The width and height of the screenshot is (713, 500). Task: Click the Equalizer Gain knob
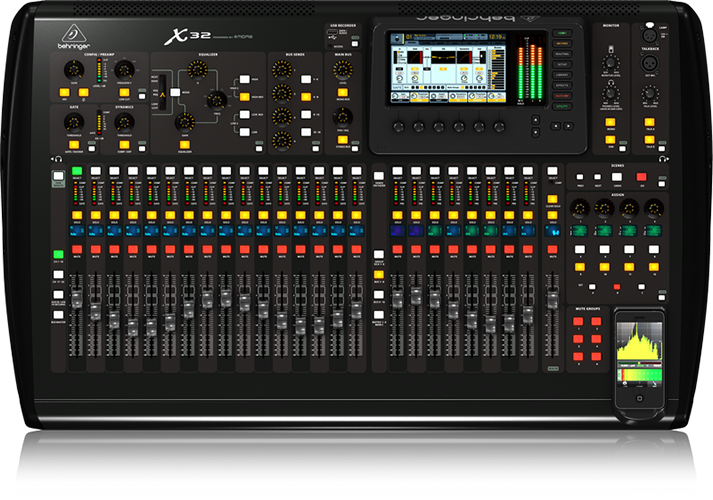tap(185, 122)
